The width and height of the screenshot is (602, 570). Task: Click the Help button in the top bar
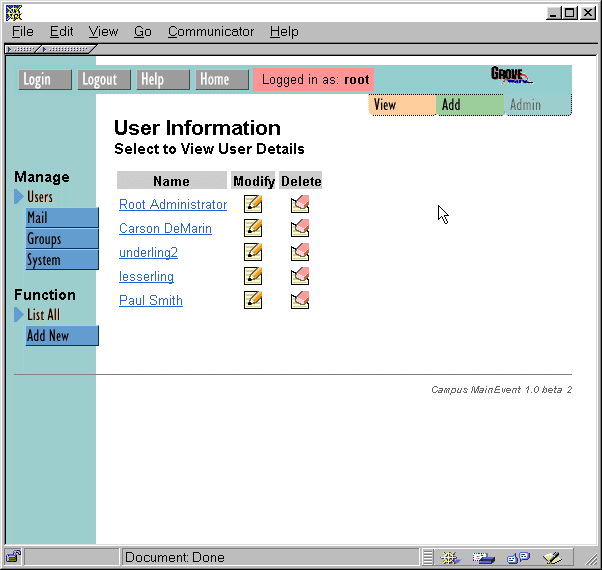[x=162, y=80]
